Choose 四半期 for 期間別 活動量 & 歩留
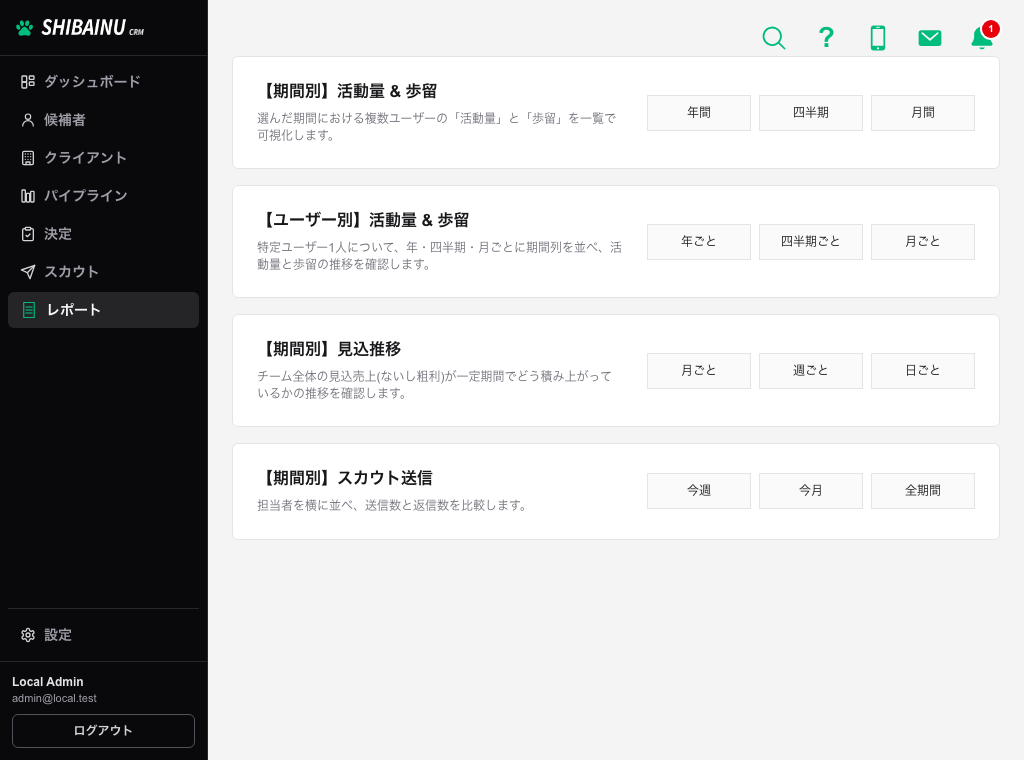Viewport: 1024px width, 760px height. click(x=810, y=113)
